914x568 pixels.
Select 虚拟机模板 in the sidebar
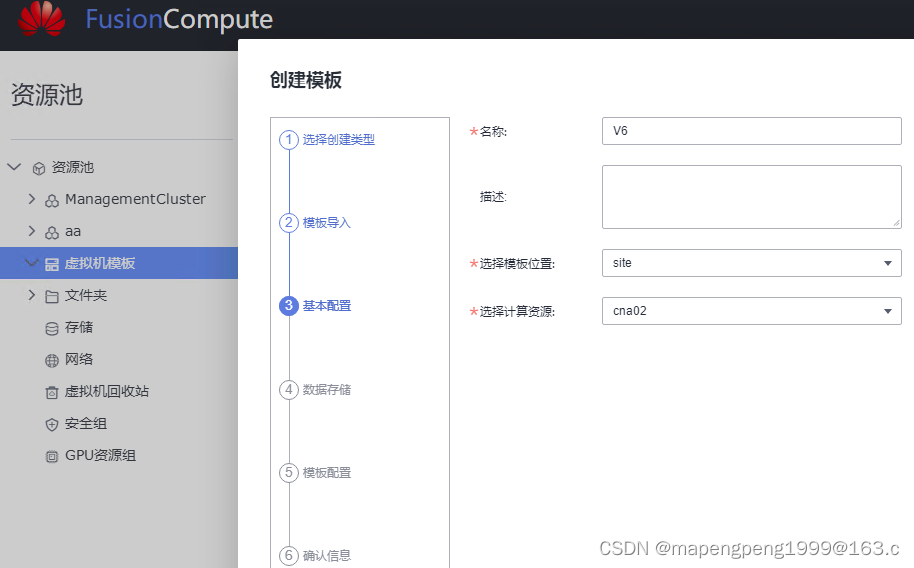(100, 263)
